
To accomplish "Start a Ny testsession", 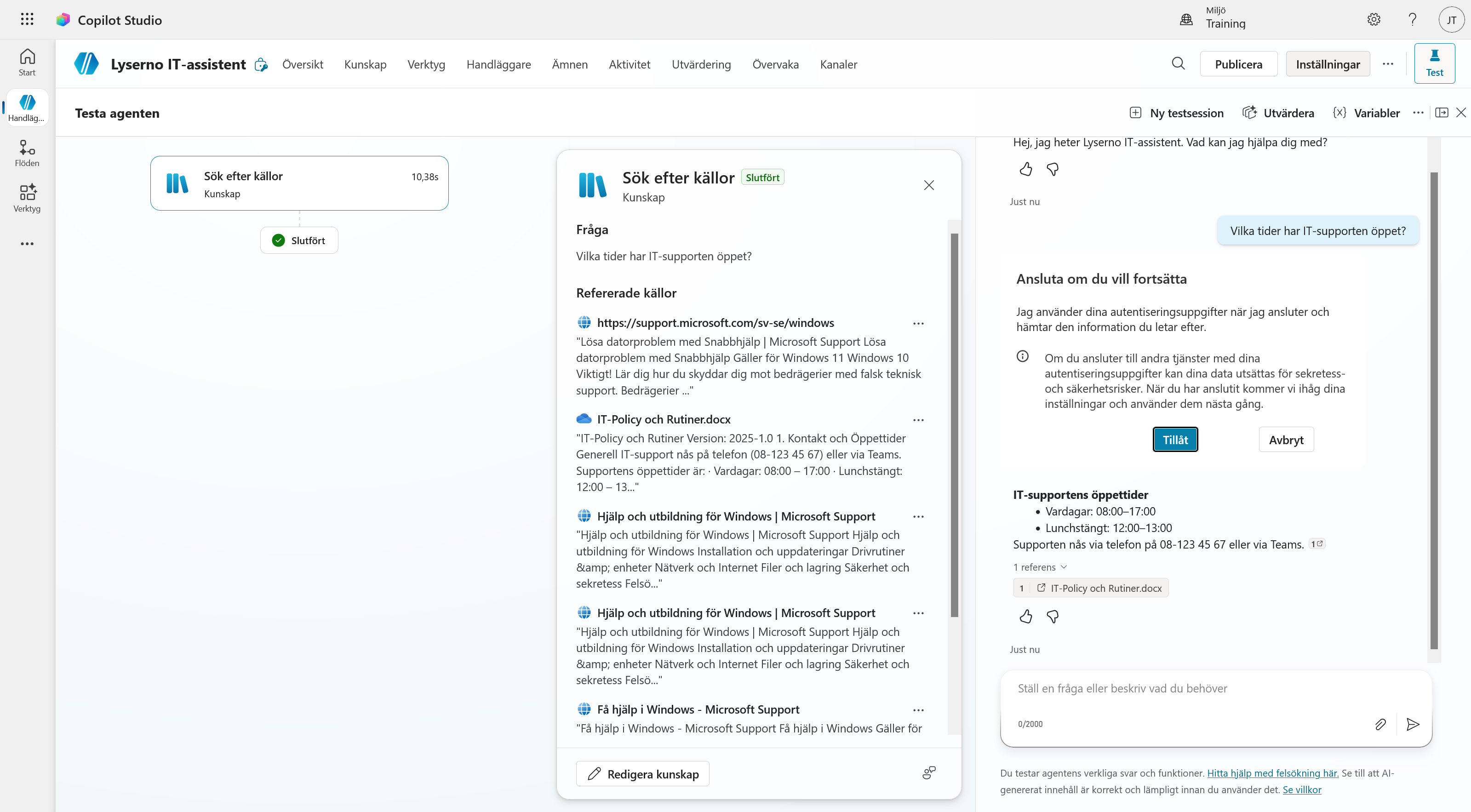I will [1176, 113].
